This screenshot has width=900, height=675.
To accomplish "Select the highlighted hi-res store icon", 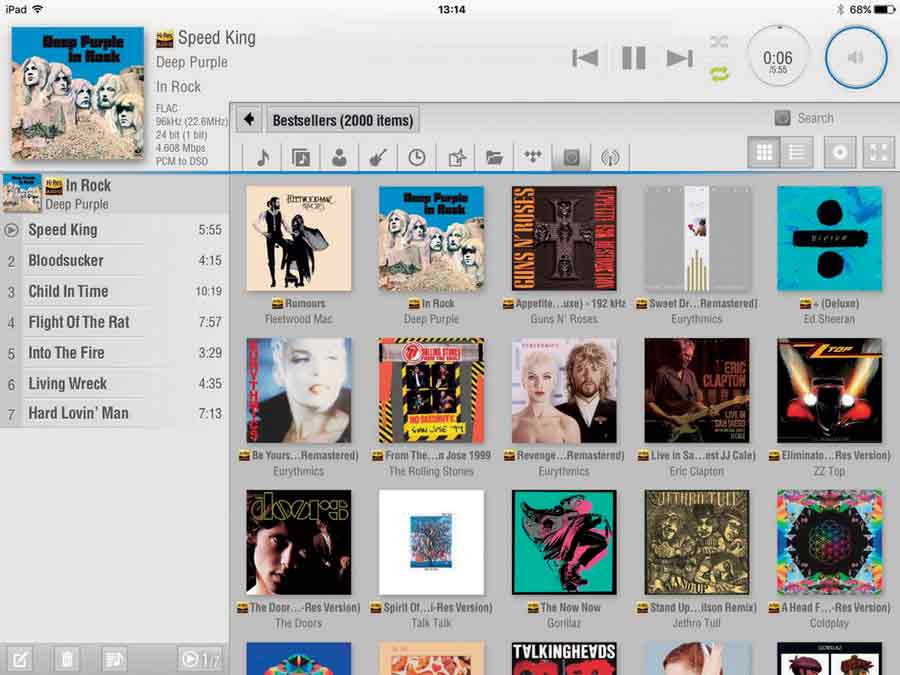I will click(x=572, y=157).
